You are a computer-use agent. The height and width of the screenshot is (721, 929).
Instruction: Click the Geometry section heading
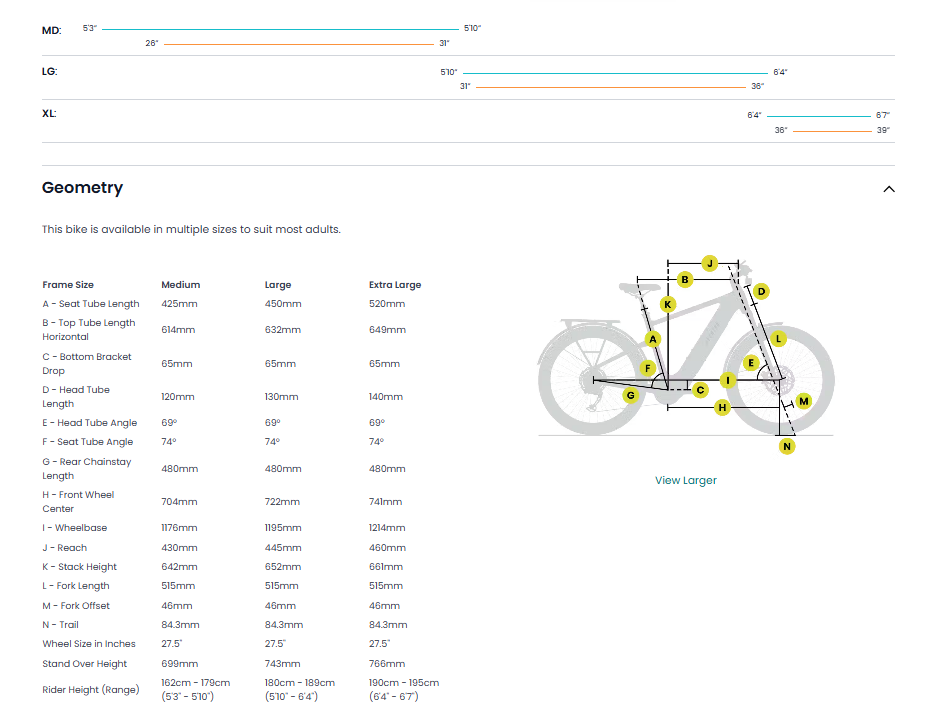82,188
